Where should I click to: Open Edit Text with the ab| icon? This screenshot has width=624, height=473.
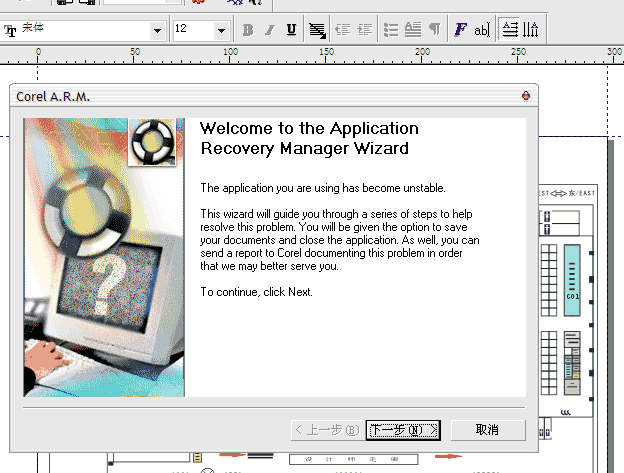482,30
